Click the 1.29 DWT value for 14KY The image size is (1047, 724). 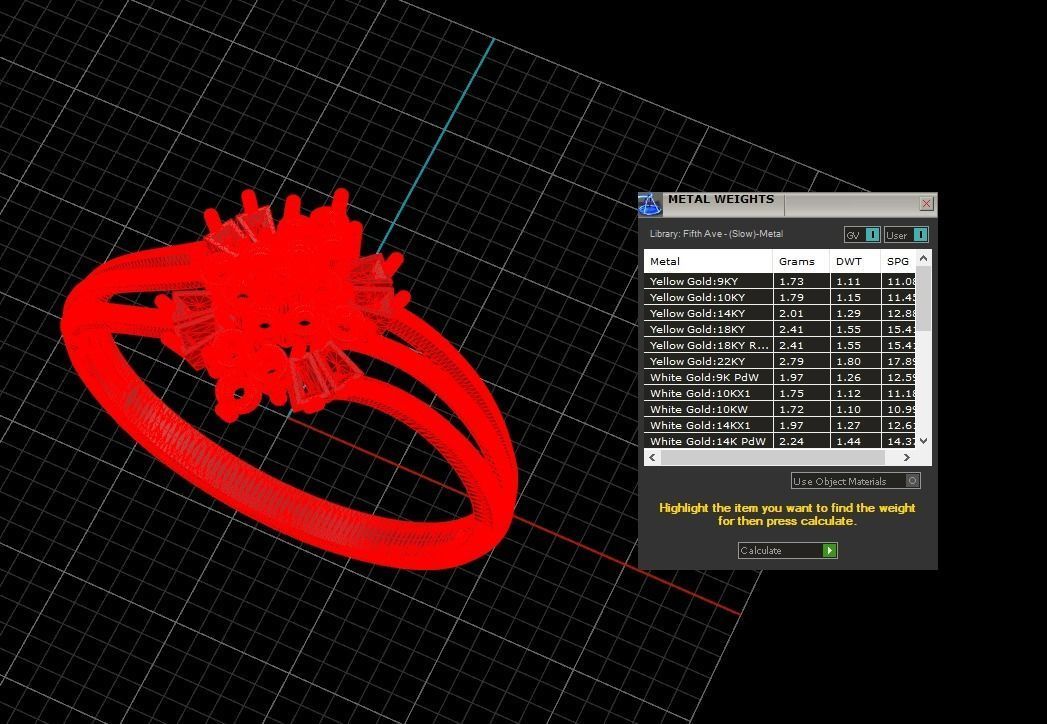coord(848,313)
